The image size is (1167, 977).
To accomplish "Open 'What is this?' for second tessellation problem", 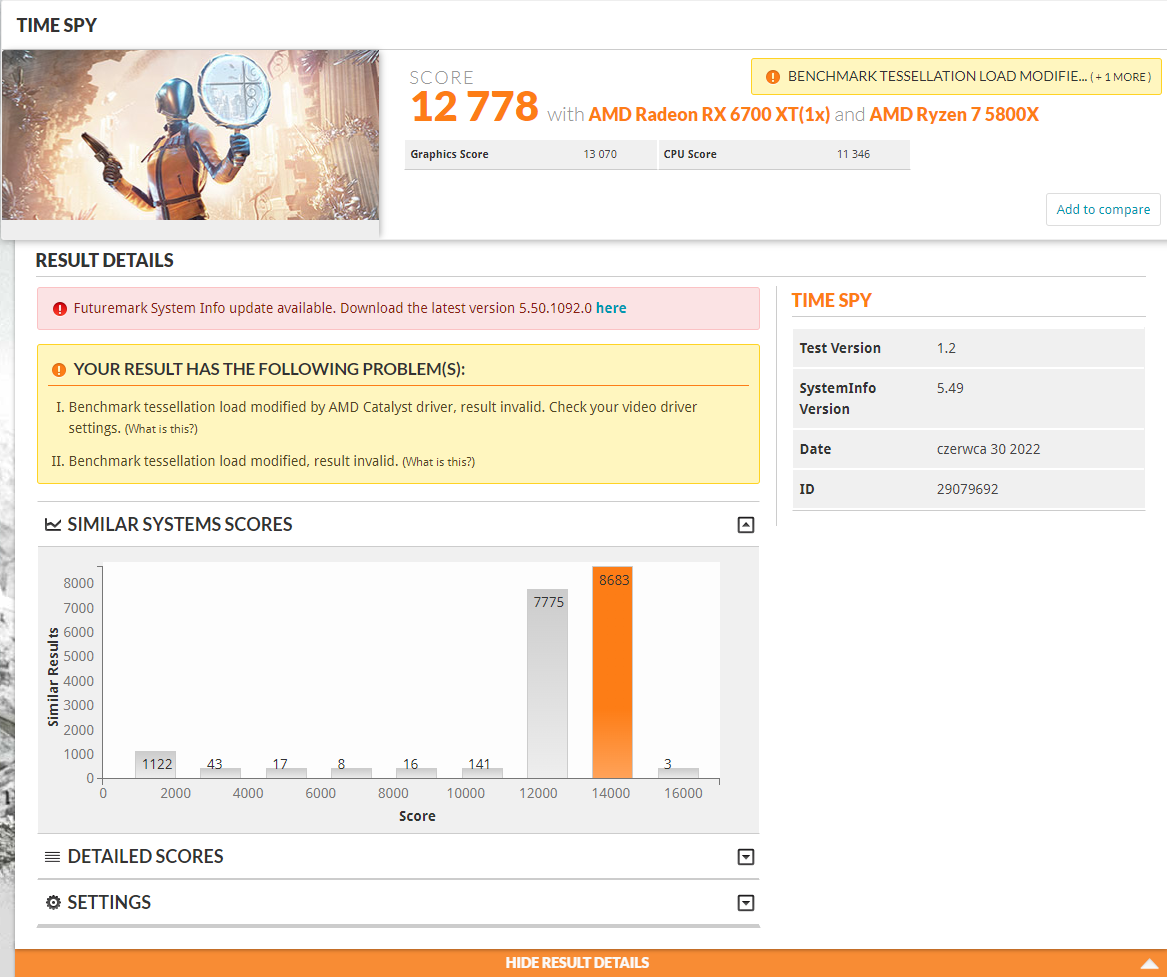I will click(x=438, y=461).
